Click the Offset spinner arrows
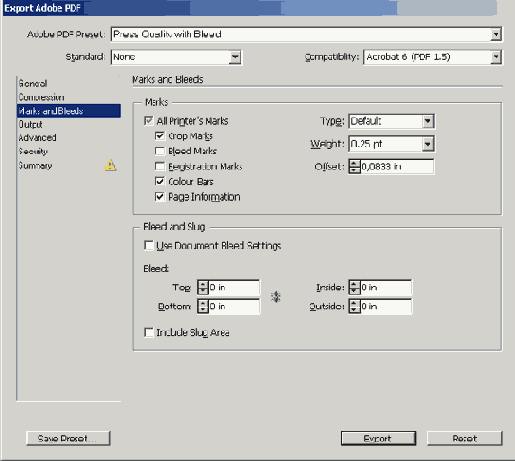Screen dimensions: 515x461 (354, 166)
